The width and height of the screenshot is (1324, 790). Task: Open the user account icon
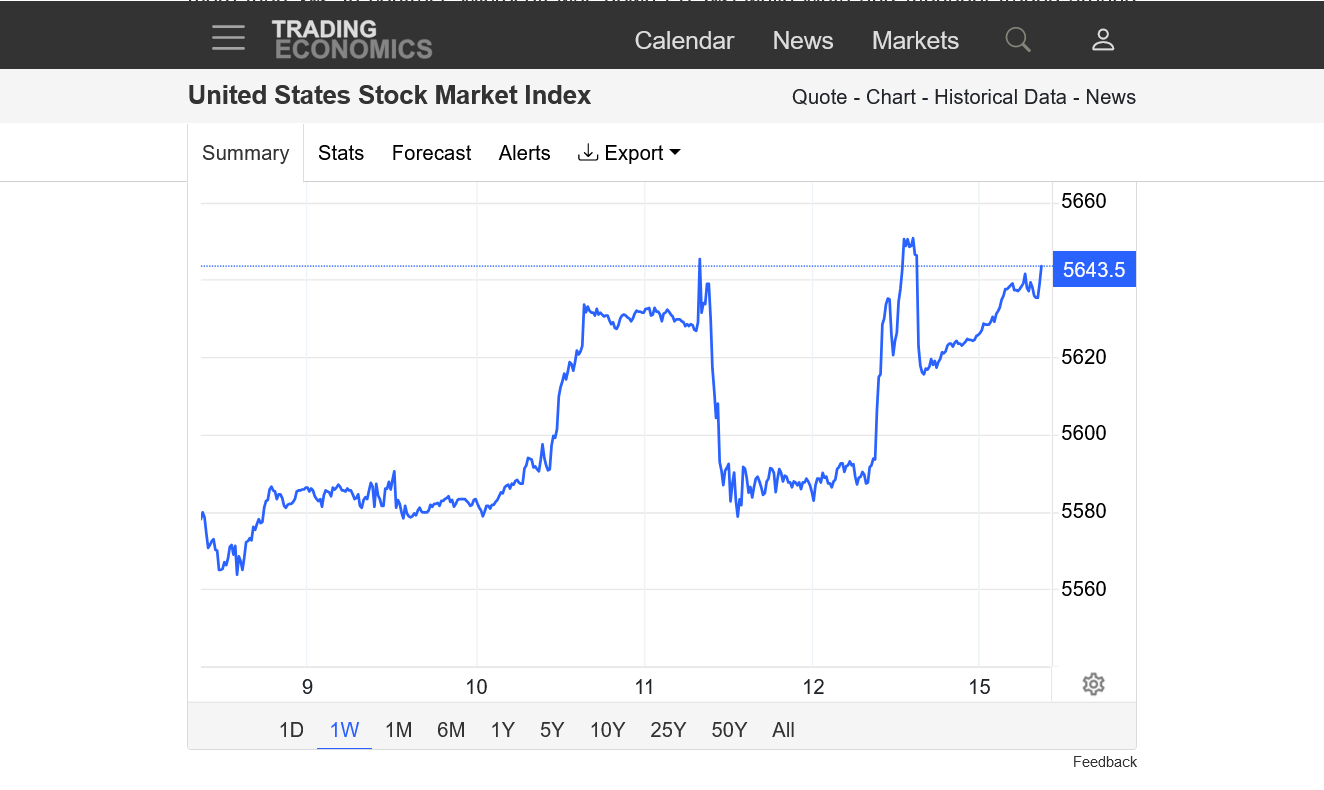coord(1103,40)
